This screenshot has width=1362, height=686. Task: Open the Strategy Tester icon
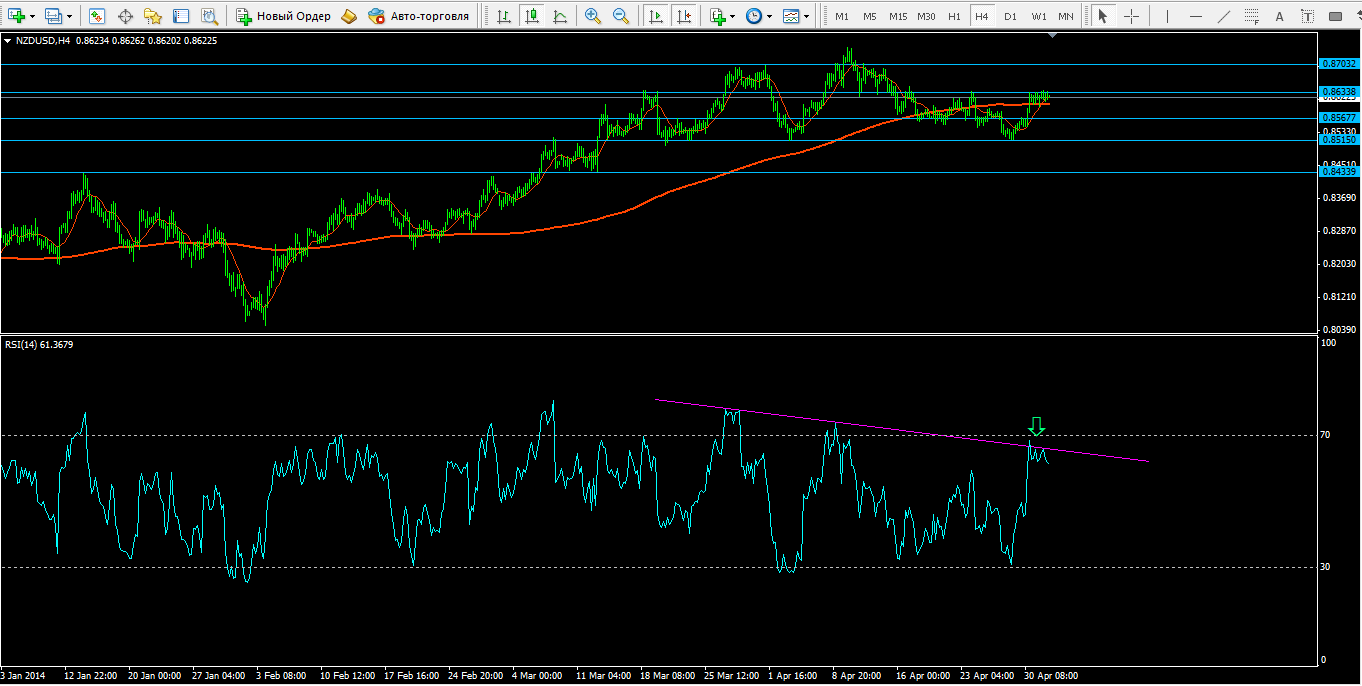click(x=209, y=16)
